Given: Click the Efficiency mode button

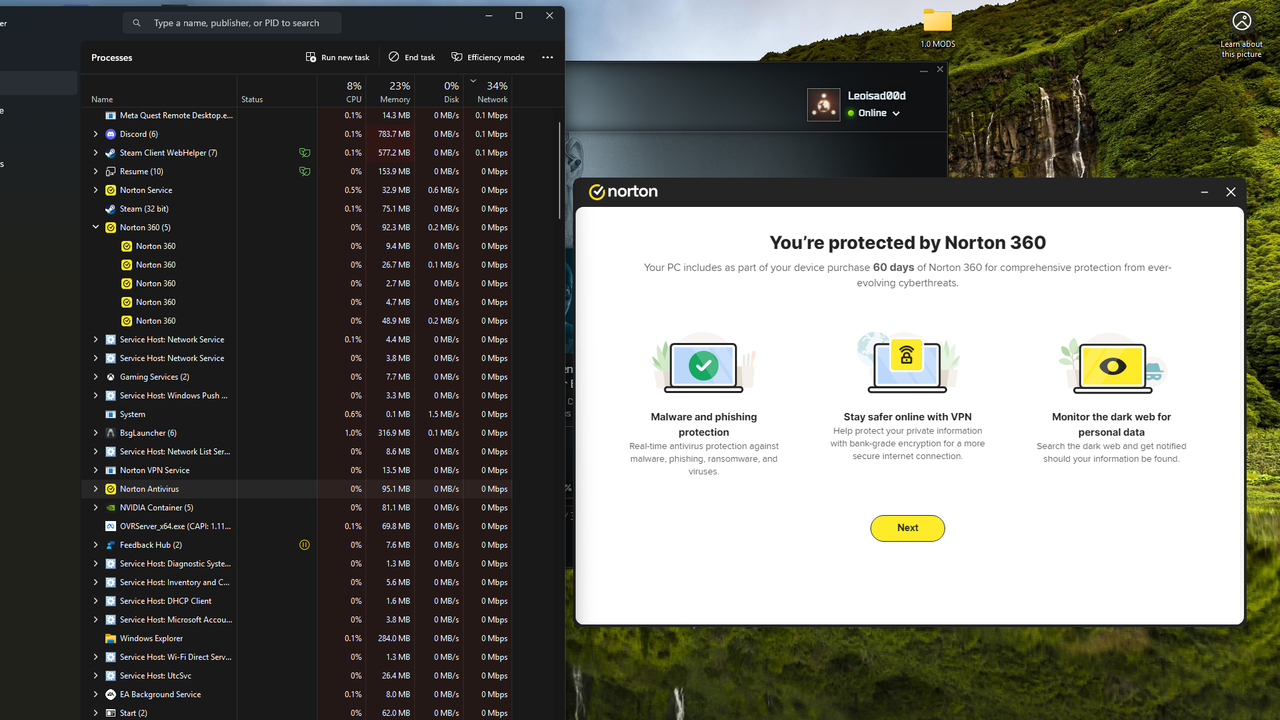Looking at the screenshot, I should [x=488, y=57].
